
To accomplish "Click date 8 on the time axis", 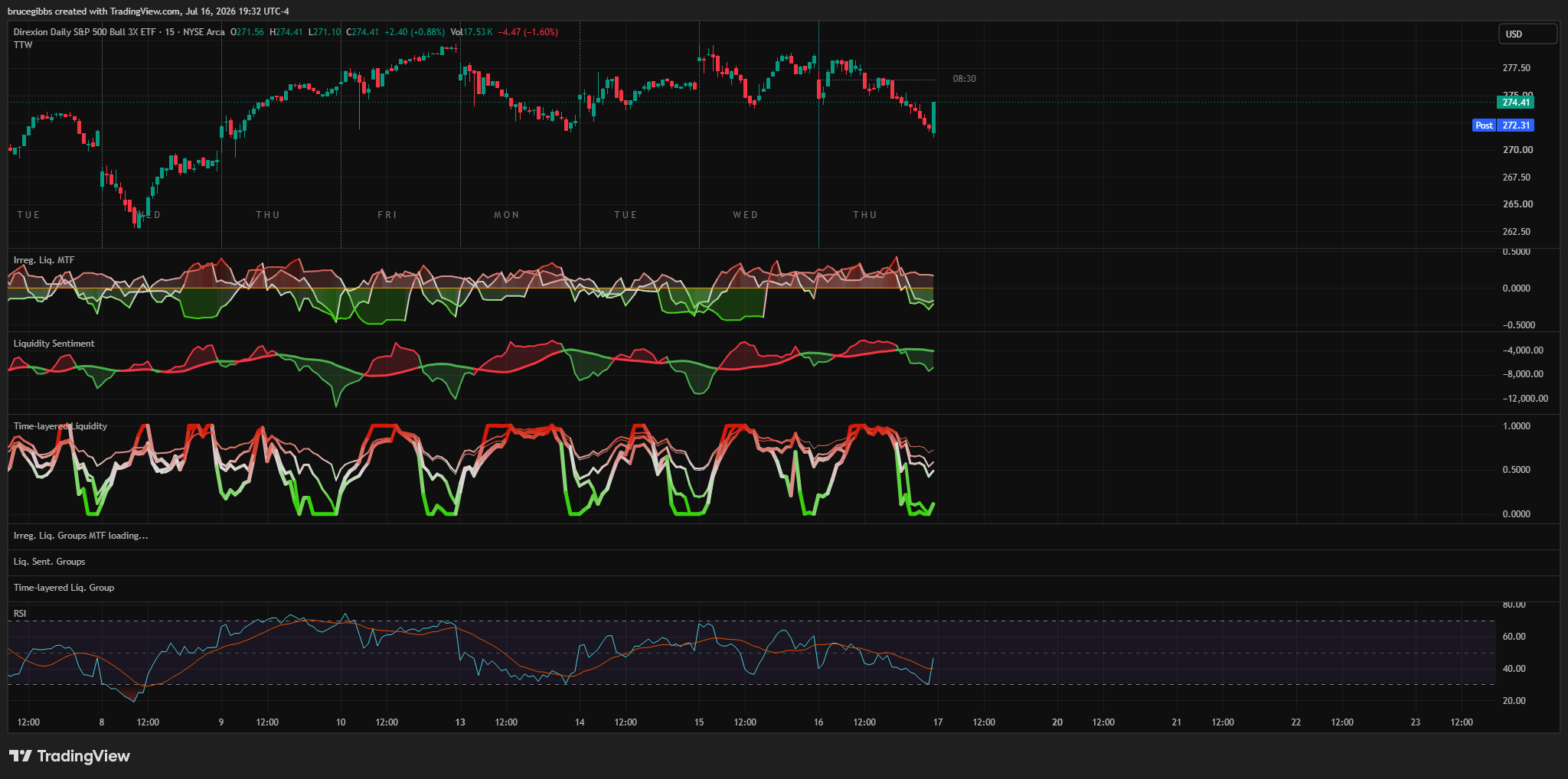I will coord(102,722).
